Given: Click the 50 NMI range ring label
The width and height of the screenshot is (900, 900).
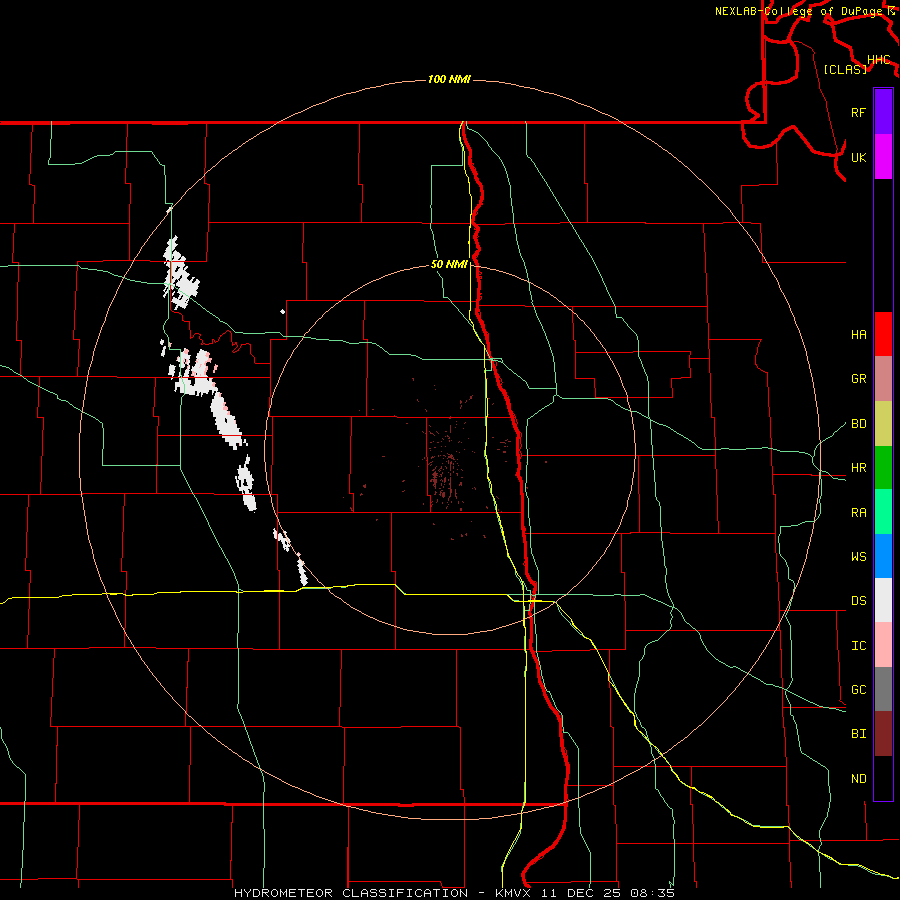Looking at the screenshot, I should pyautogui.click(x=449, y=264).
